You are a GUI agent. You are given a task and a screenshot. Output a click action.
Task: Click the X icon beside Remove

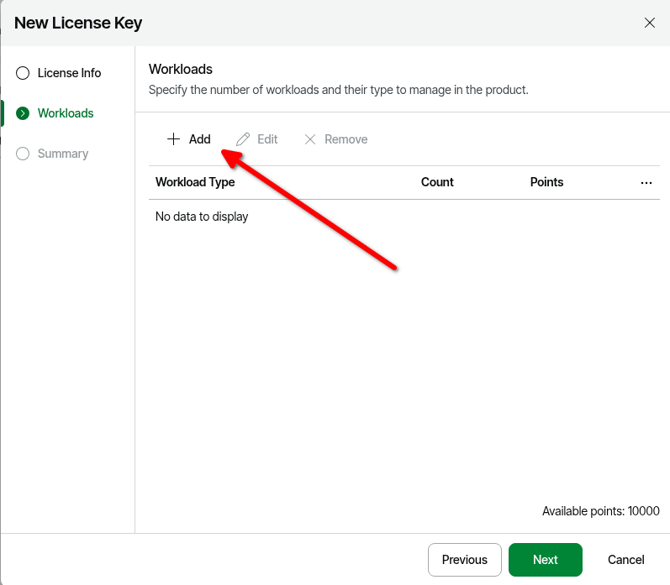click(x=310, y=139)
